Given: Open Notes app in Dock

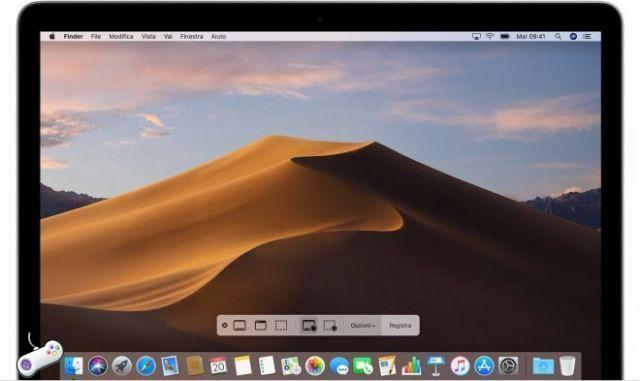Looking at the screenshot, I should pos(243,365).
